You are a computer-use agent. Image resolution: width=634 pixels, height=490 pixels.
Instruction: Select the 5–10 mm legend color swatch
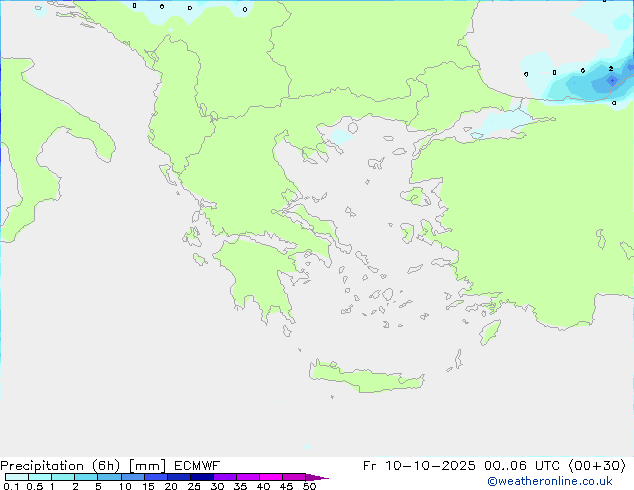tap(109, 477)
